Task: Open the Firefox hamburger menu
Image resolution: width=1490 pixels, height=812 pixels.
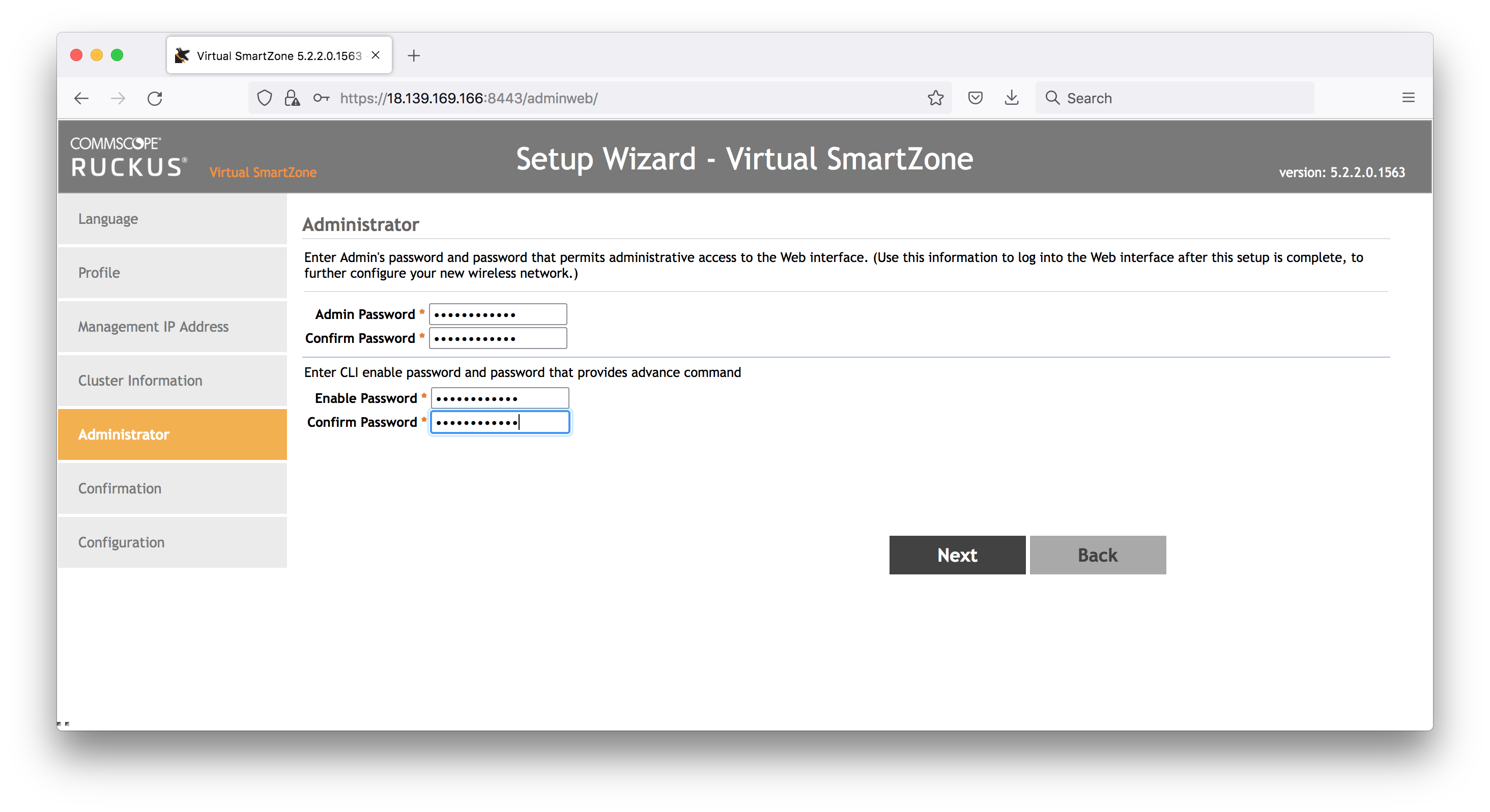Action: (1409, 98)
